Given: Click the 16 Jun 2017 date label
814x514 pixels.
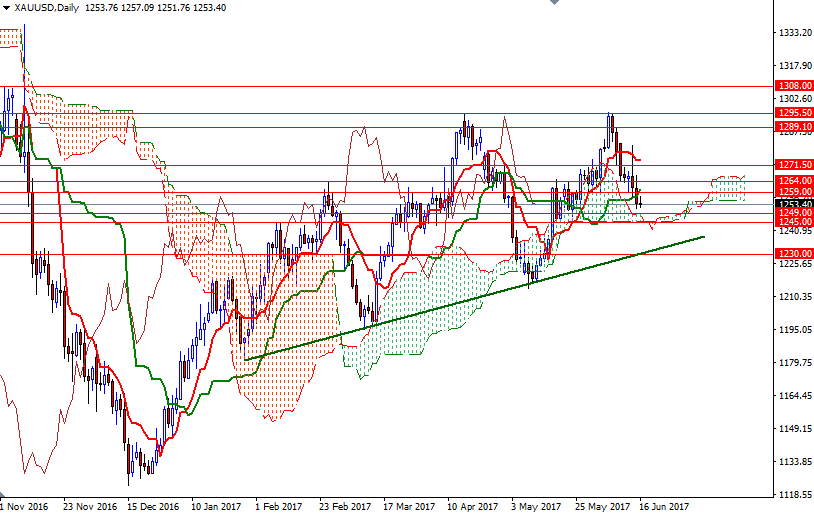Looking at the screenshot, I should coord(664,506).
